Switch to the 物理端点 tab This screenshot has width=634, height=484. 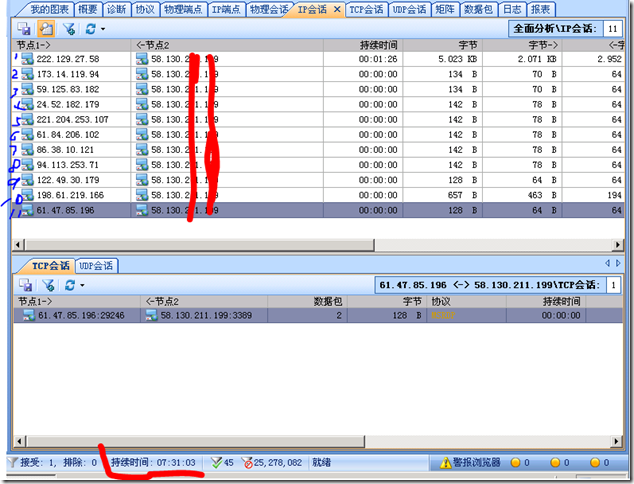point(184,9)
